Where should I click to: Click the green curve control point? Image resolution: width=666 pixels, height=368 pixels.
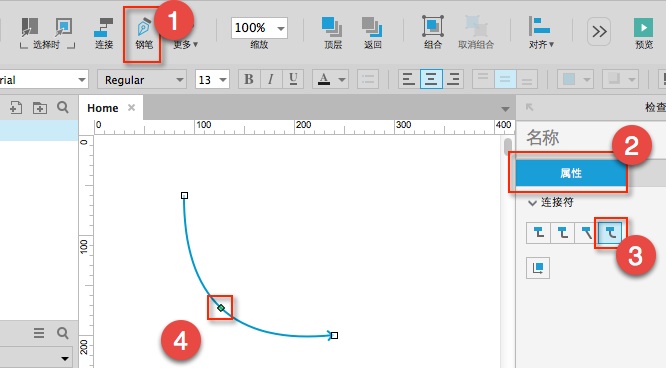(221, 308)
